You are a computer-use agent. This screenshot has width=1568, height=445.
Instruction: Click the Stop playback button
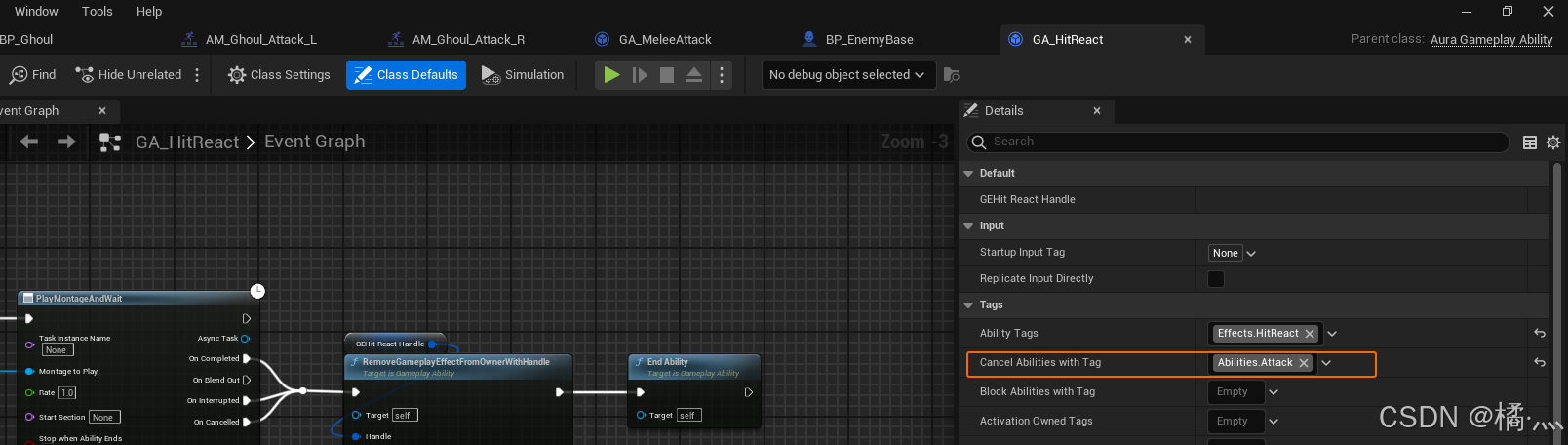[x=667, y=75]
